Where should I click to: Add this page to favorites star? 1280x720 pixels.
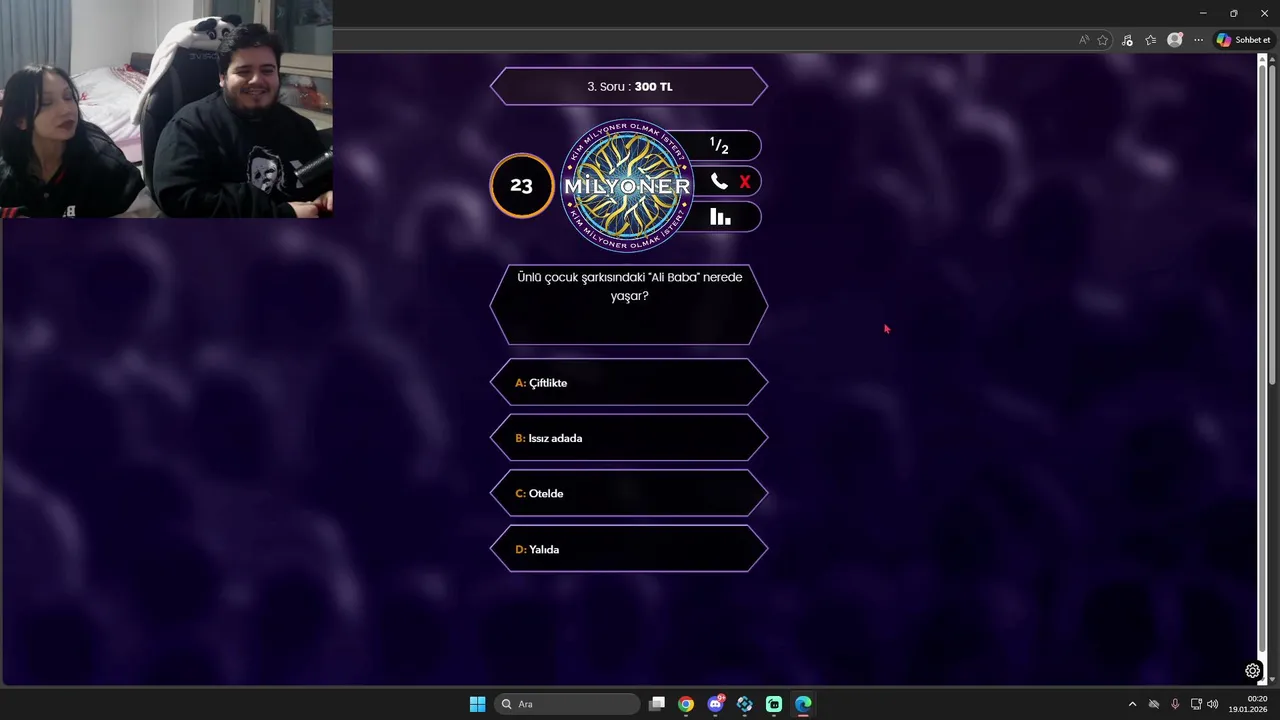[1103, 40]
